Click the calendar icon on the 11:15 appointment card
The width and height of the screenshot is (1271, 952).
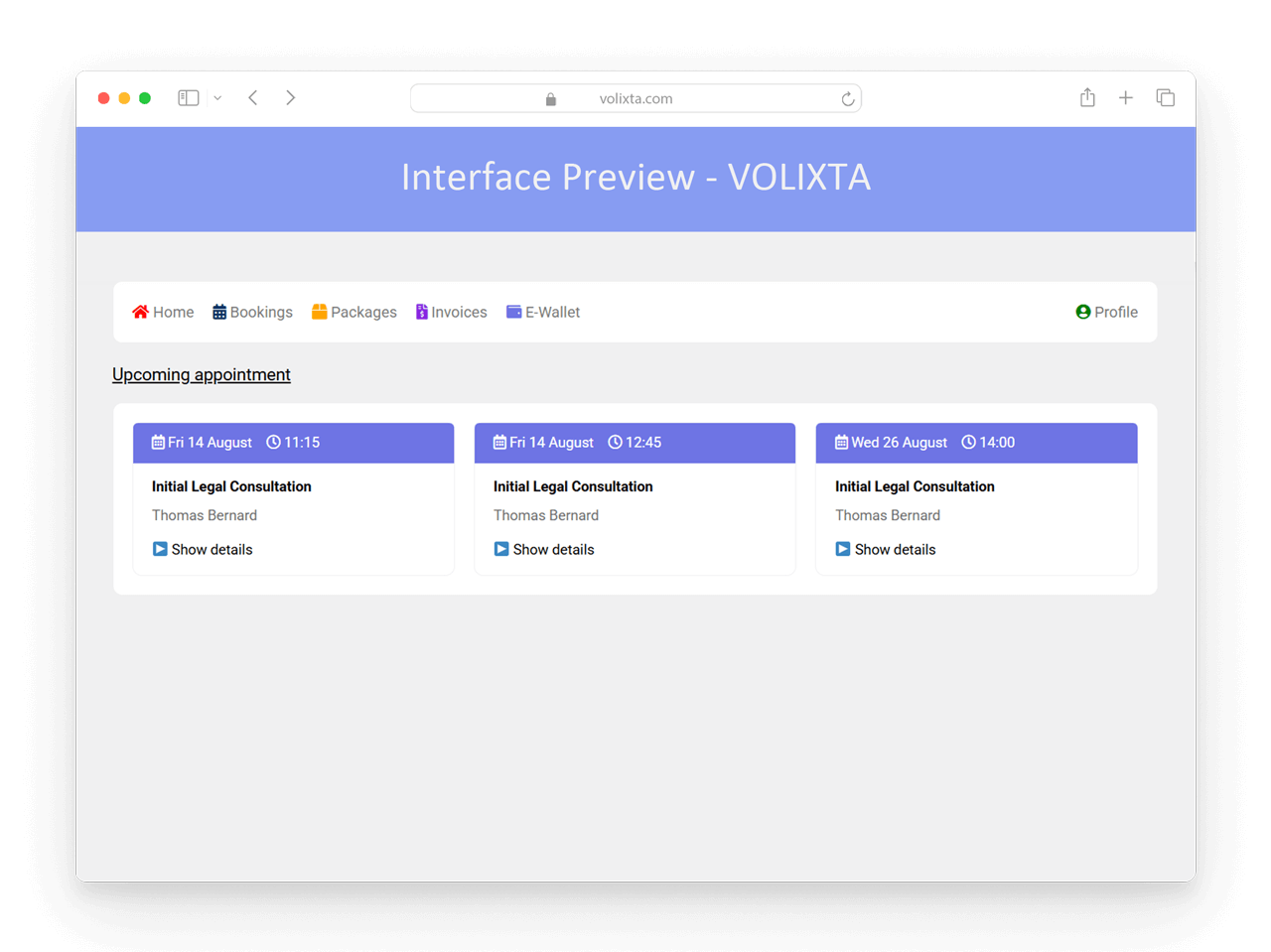pos(158,443)
